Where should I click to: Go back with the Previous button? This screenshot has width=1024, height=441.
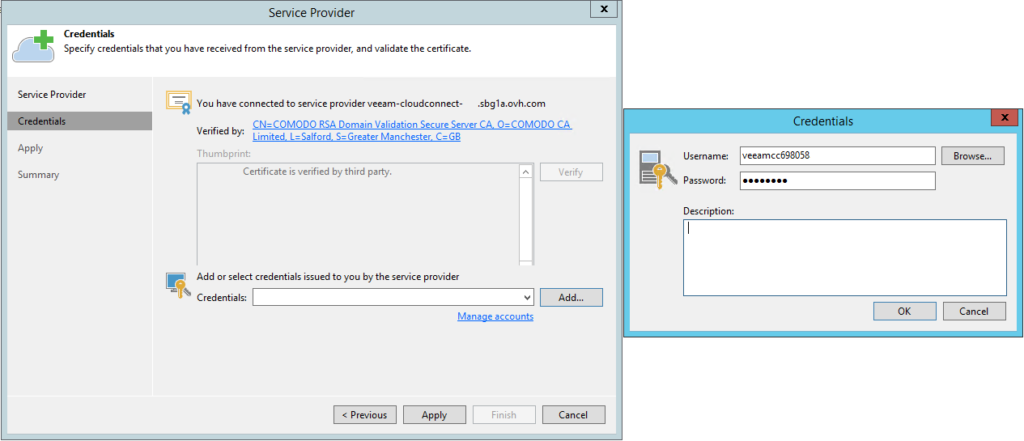364,415
